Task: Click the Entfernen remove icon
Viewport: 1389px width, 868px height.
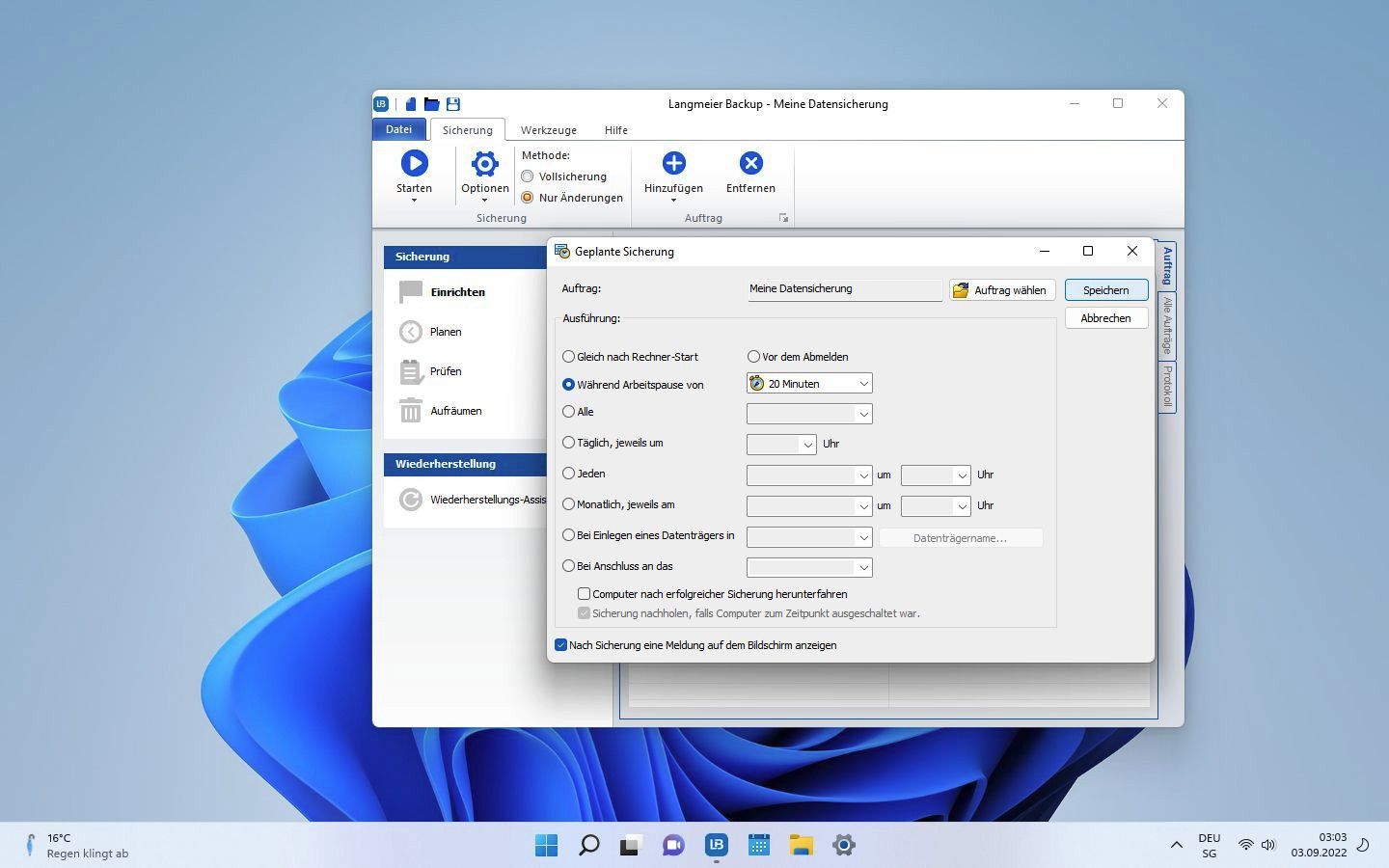Action: (750, 164)
